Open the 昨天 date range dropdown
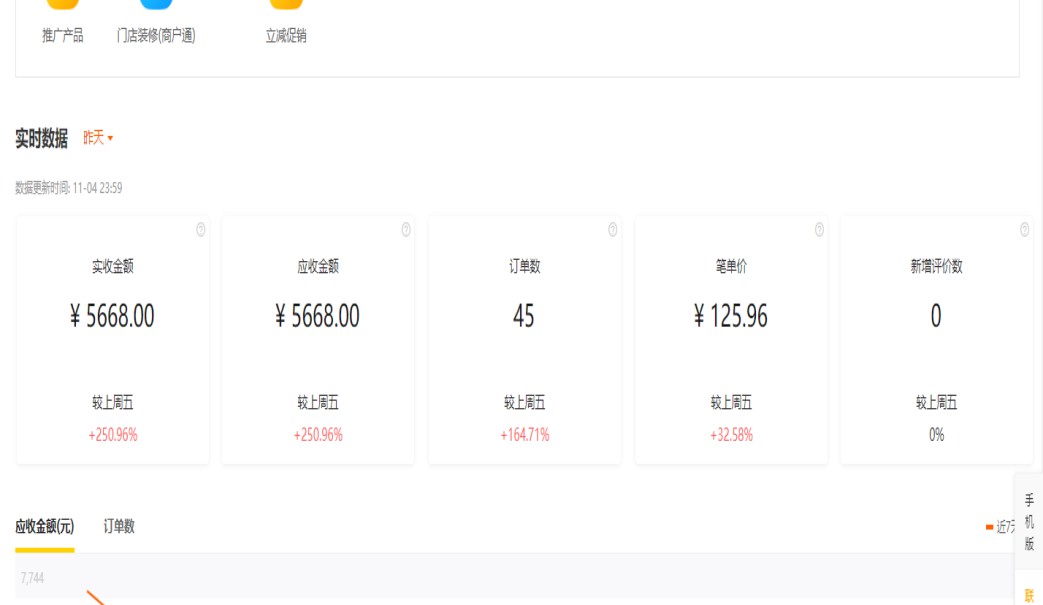 tap(98, 138)
